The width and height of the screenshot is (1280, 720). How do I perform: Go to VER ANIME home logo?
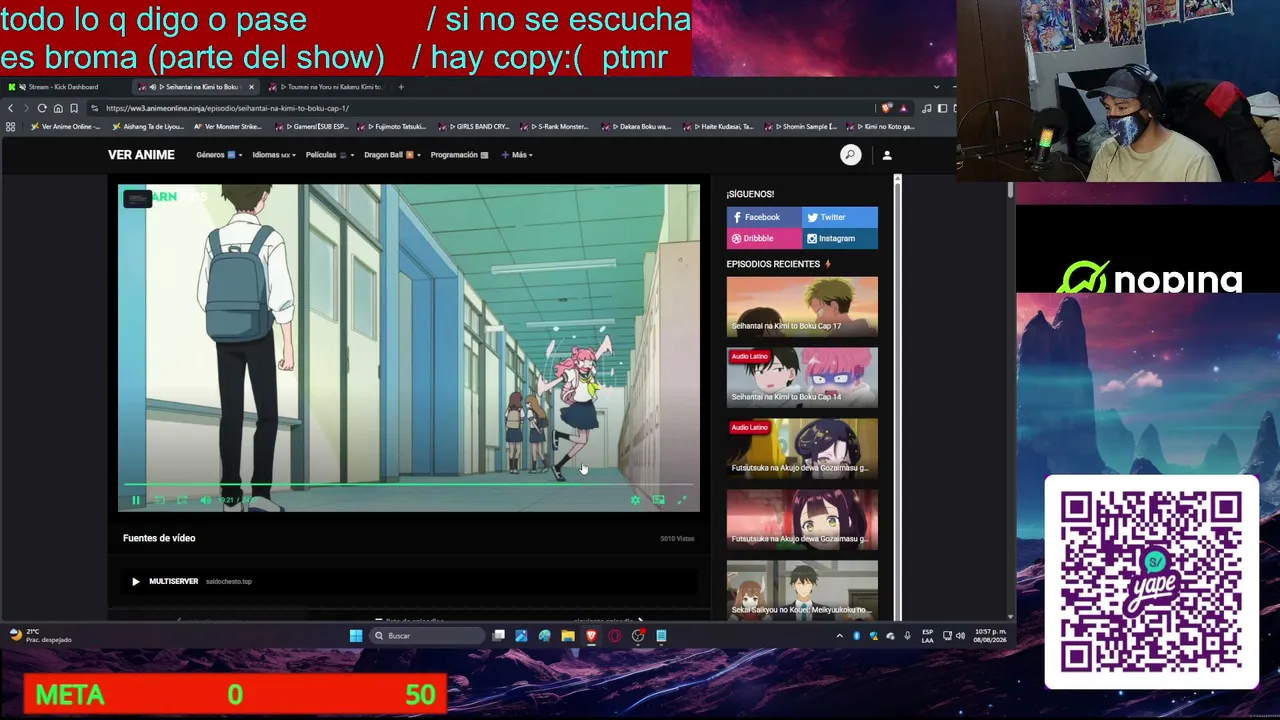coord(141,155)
